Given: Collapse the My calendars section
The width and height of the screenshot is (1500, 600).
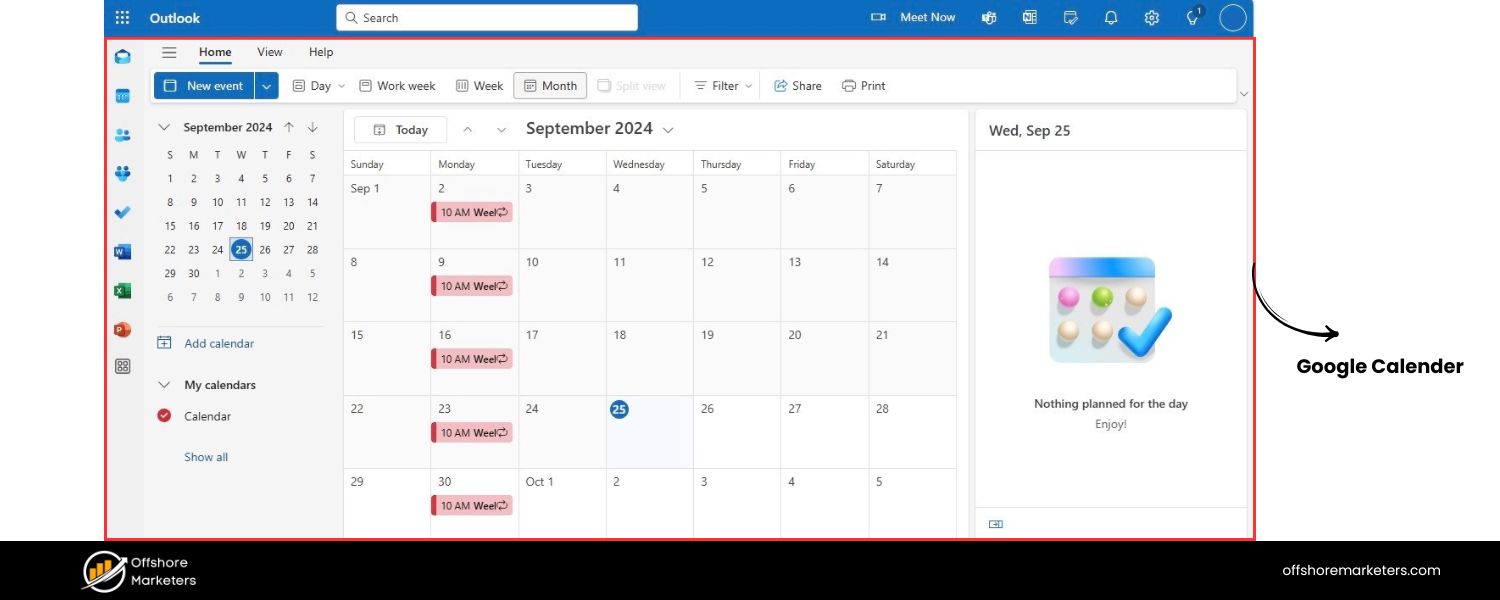Looking at the screenshot, I should click(x=164, y=385).
